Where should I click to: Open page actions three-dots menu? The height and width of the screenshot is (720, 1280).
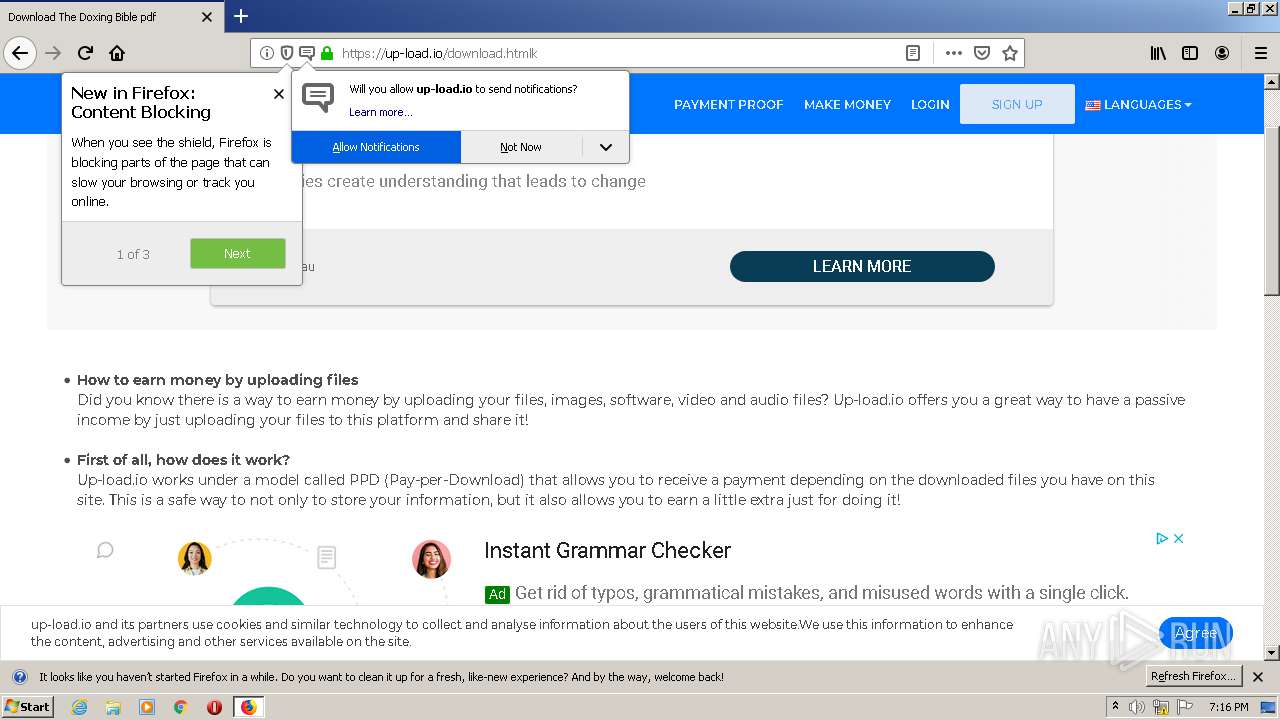(954, 53)
